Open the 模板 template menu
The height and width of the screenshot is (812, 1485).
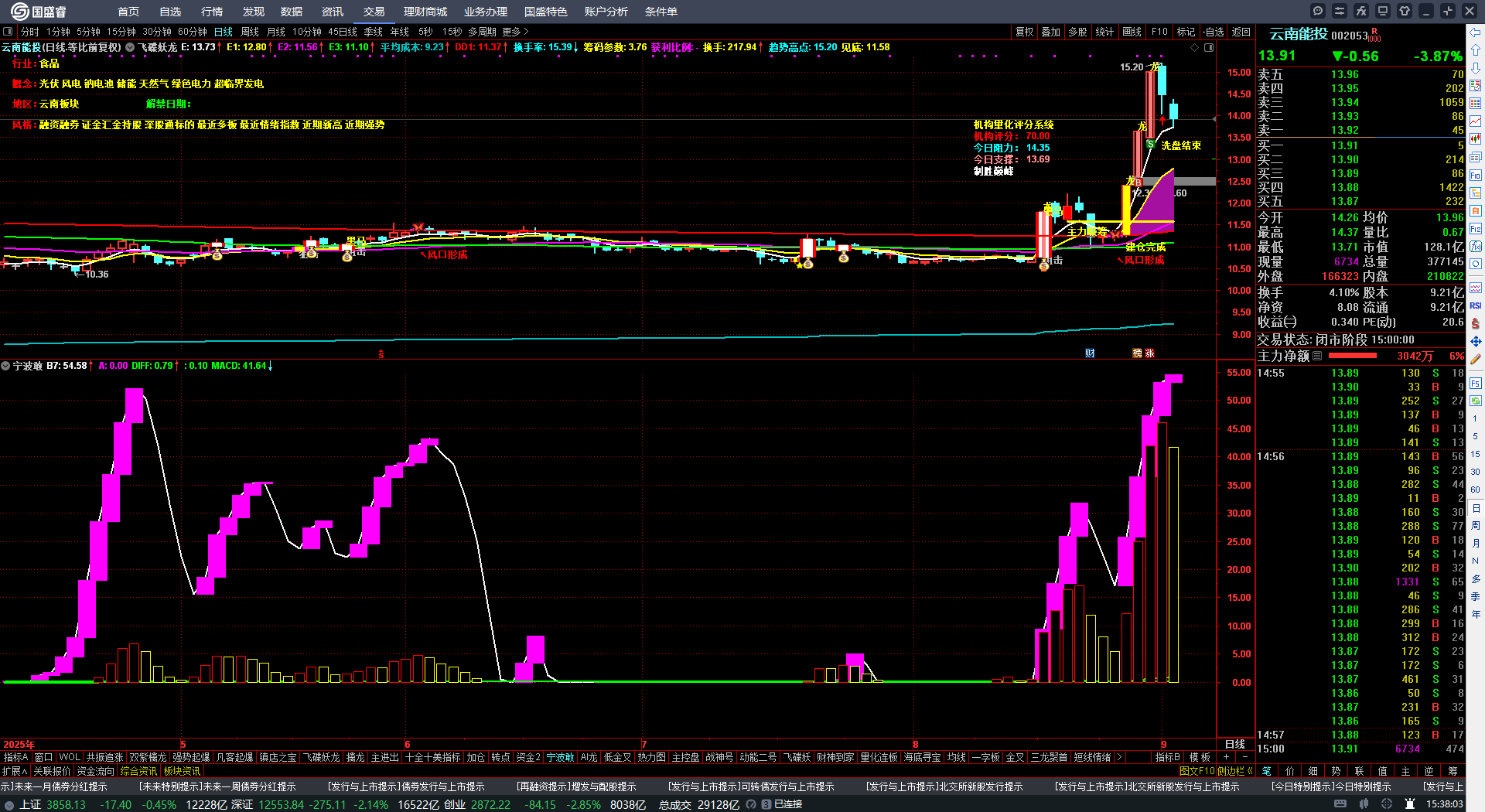pos(1200,757)
